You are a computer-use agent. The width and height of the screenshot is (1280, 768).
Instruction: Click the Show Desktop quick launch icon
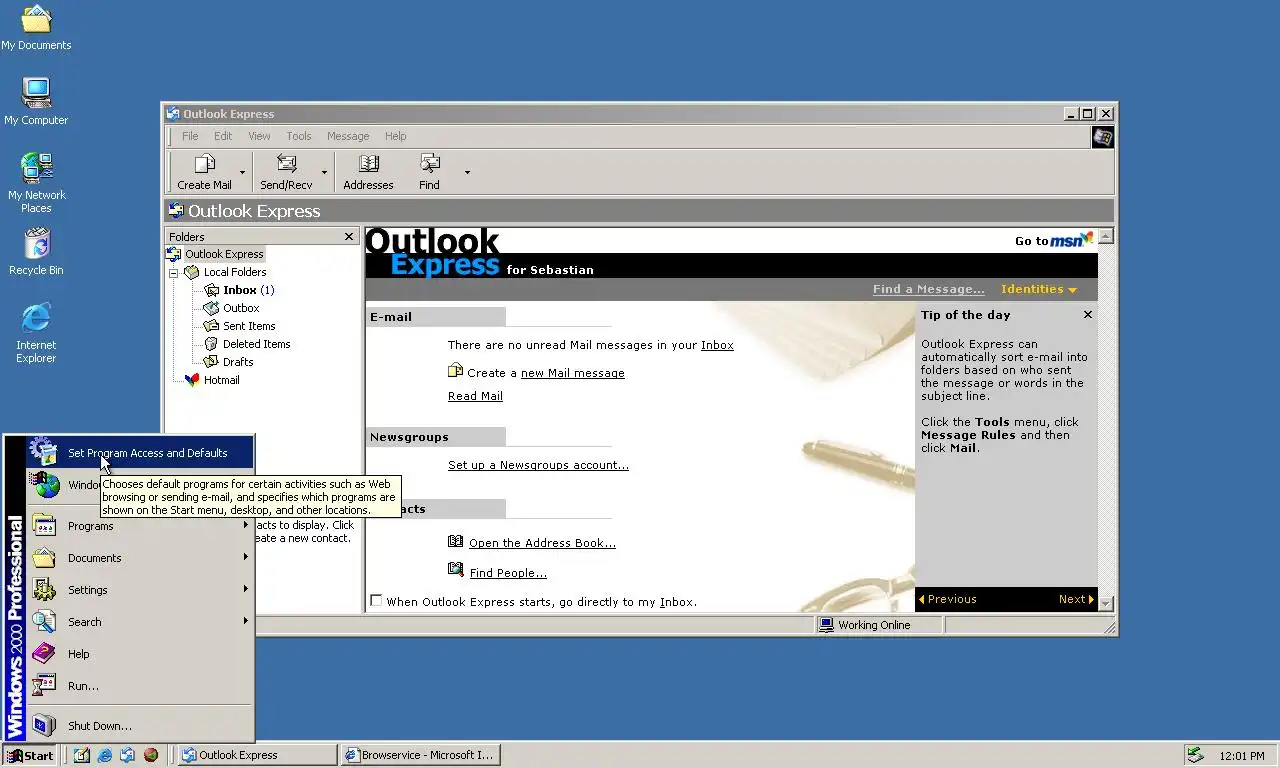tap(82, 755)
